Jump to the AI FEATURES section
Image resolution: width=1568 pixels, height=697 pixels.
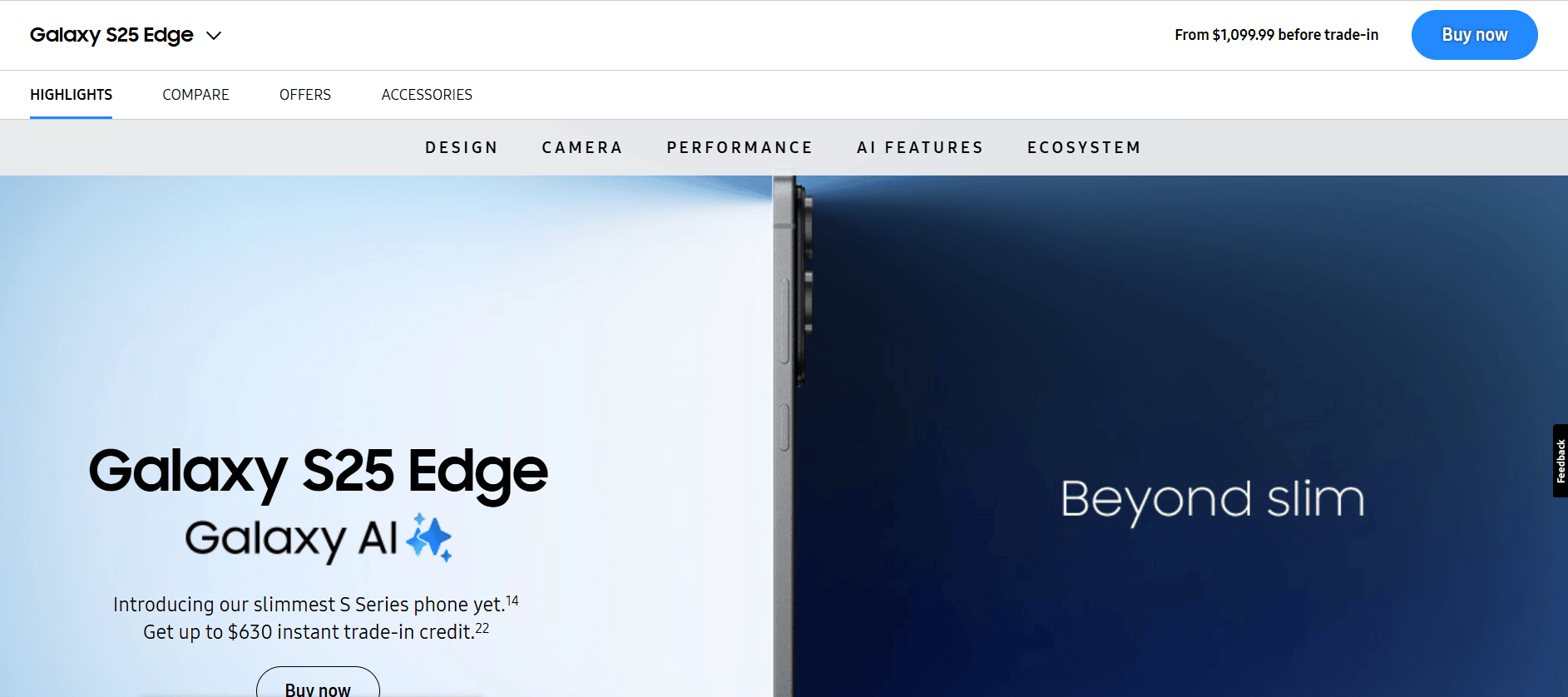(x=920, y=147)
